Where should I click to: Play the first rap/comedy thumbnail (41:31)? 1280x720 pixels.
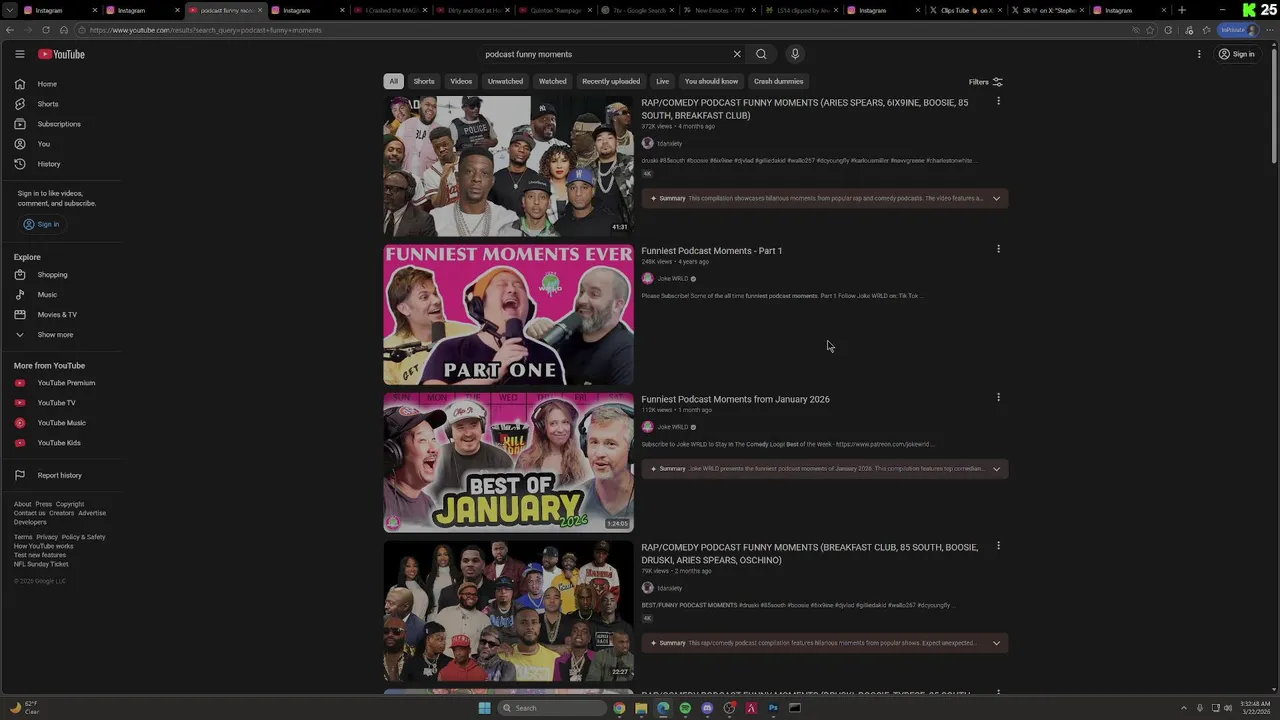click(x=508, y=166)
